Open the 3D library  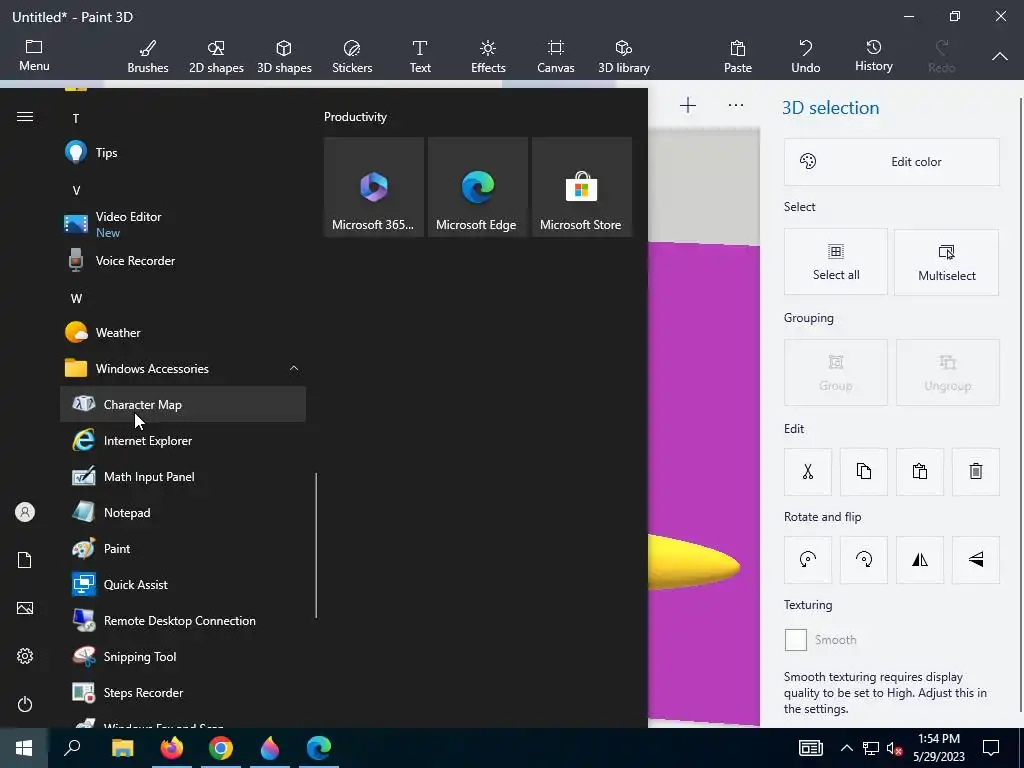click(x=624, y=56)
